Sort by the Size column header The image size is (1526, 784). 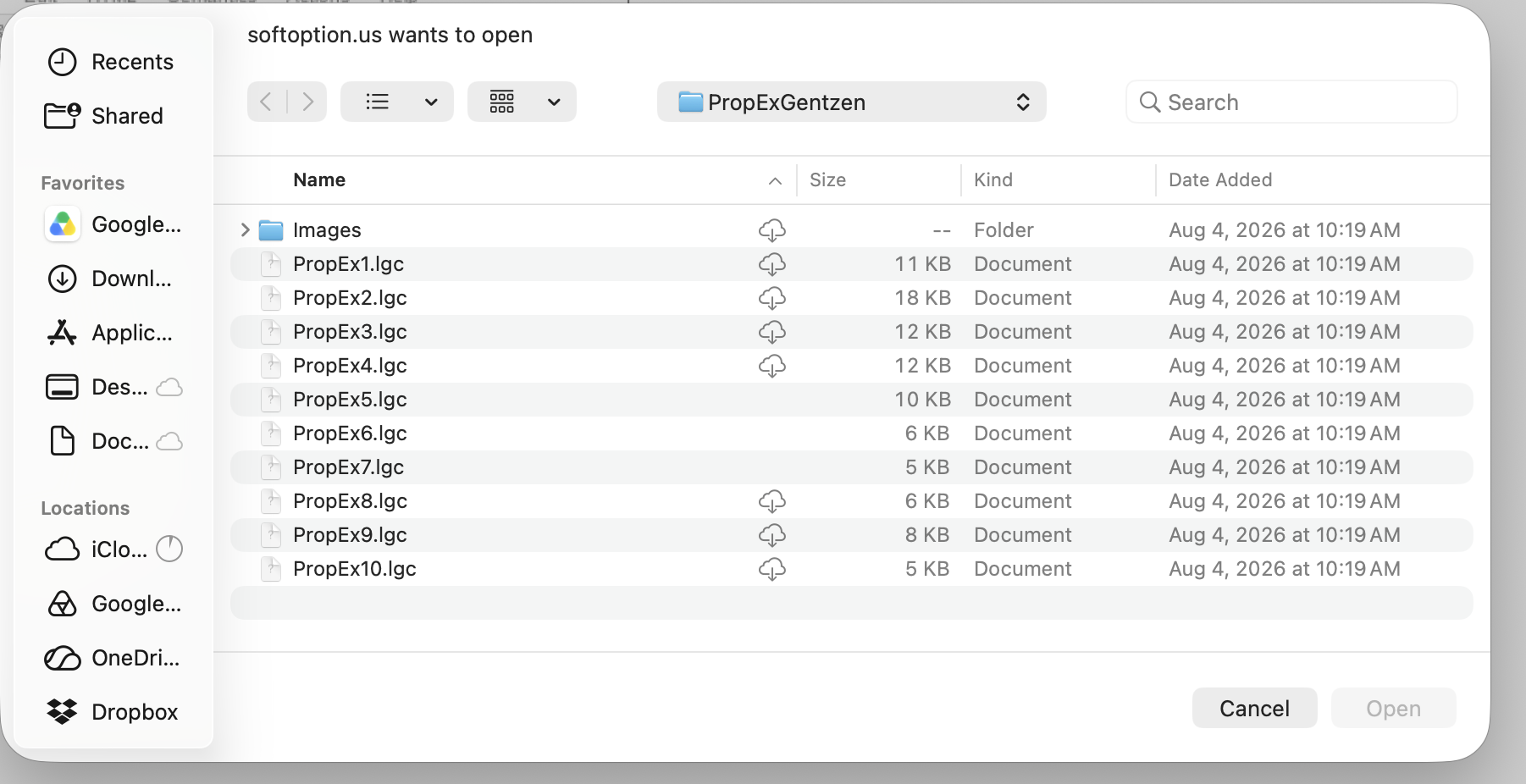tap(827, 179)
